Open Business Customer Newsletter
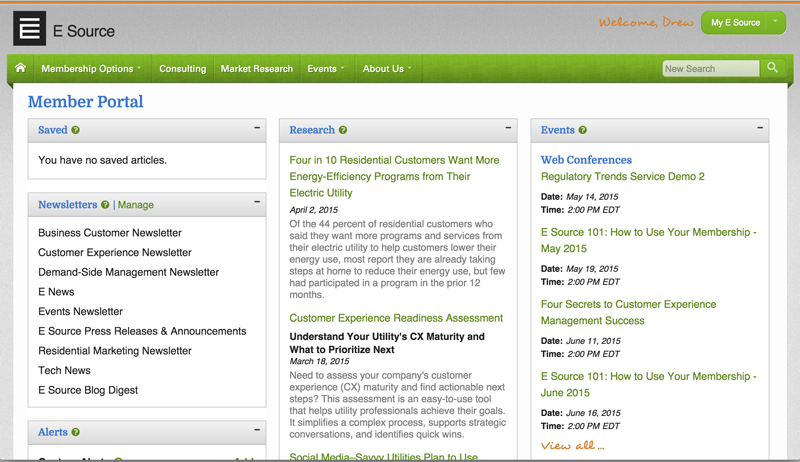 tap(110, 233)
